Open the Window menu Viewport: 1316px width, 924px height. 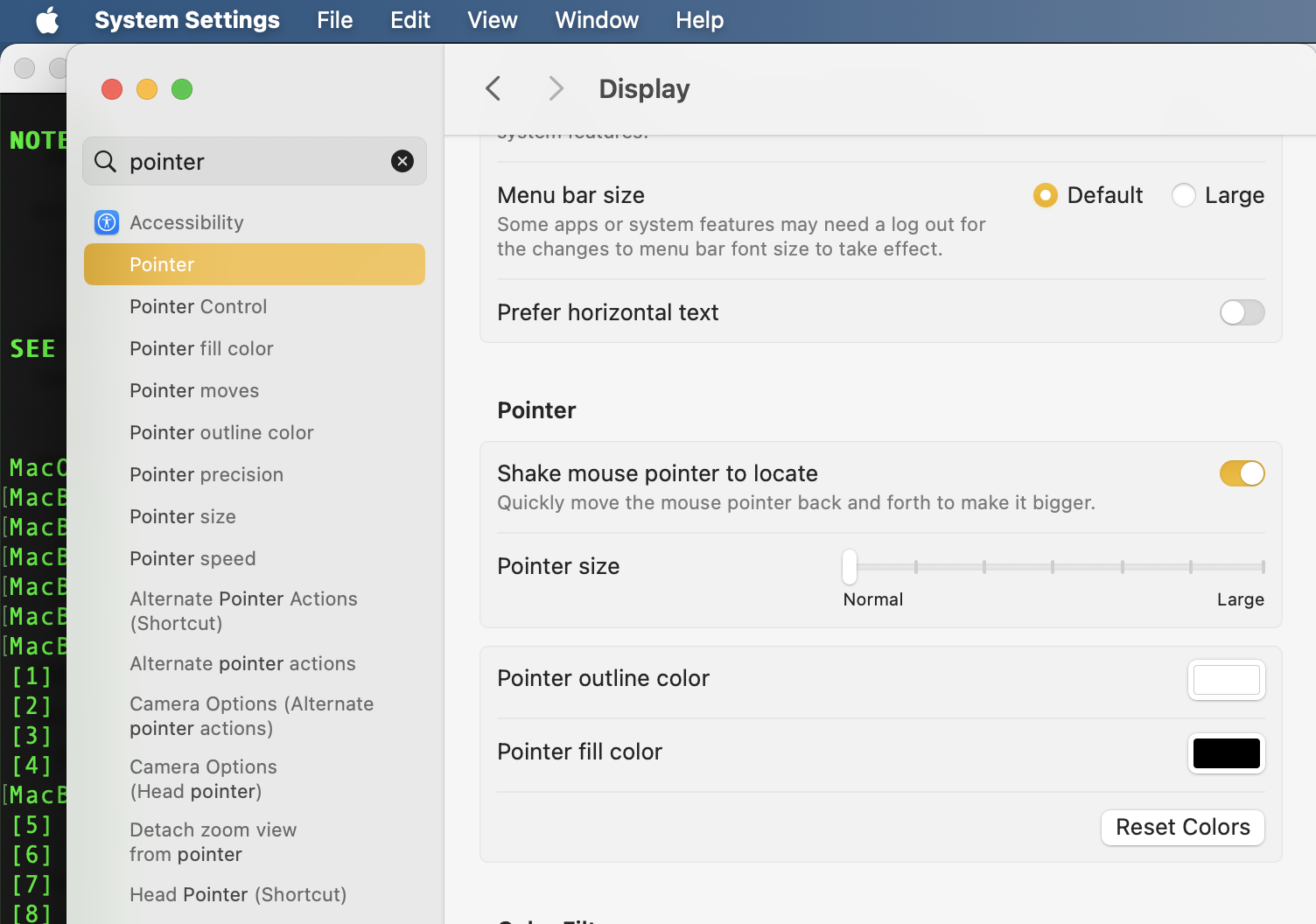[x=596, y=20]
